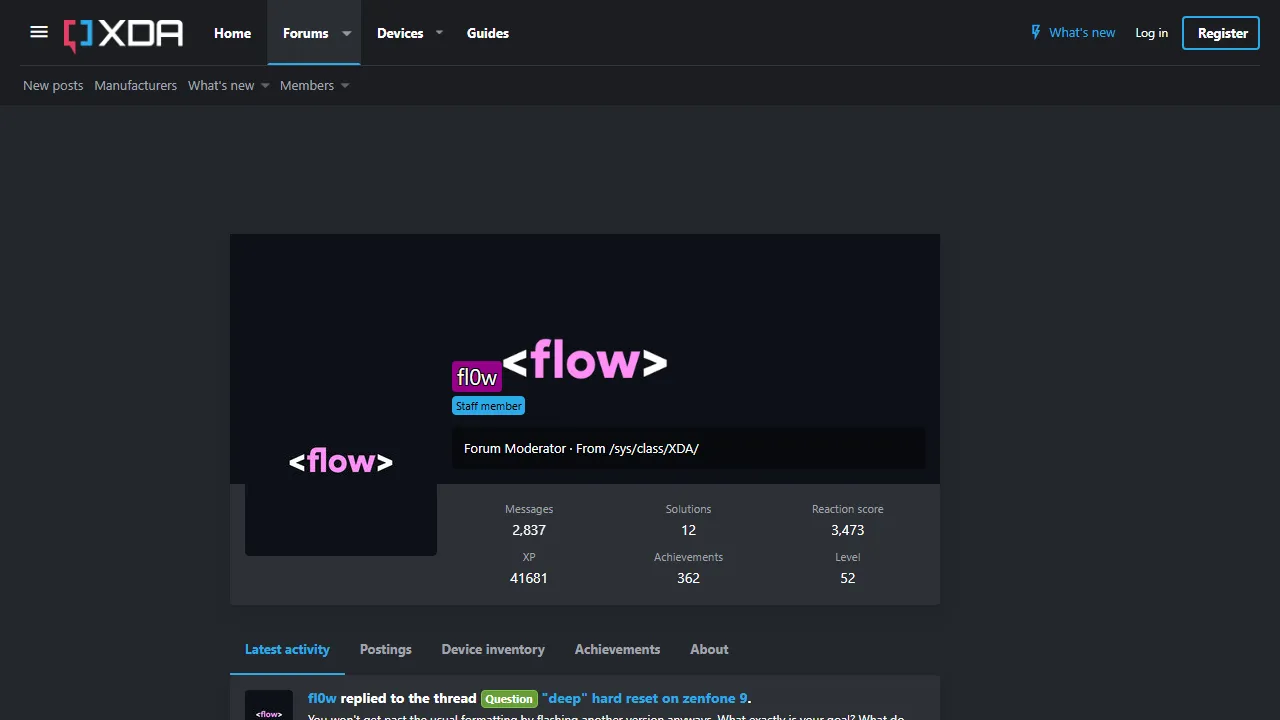Open the Manufacturers link
This screenshot has width=1280, height=720.
[135, 86]
